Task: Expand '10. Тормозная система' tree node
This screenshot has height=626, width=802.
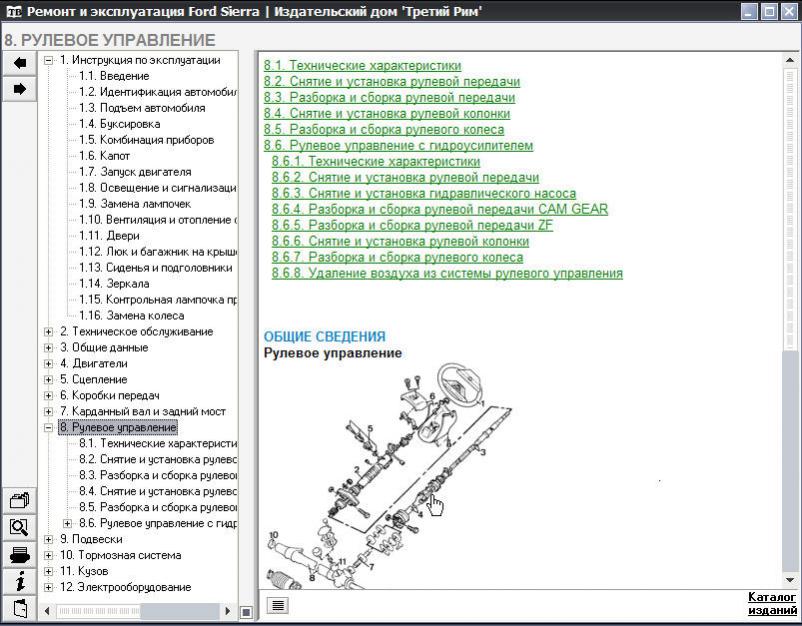Action: click(x=49, y=555)
